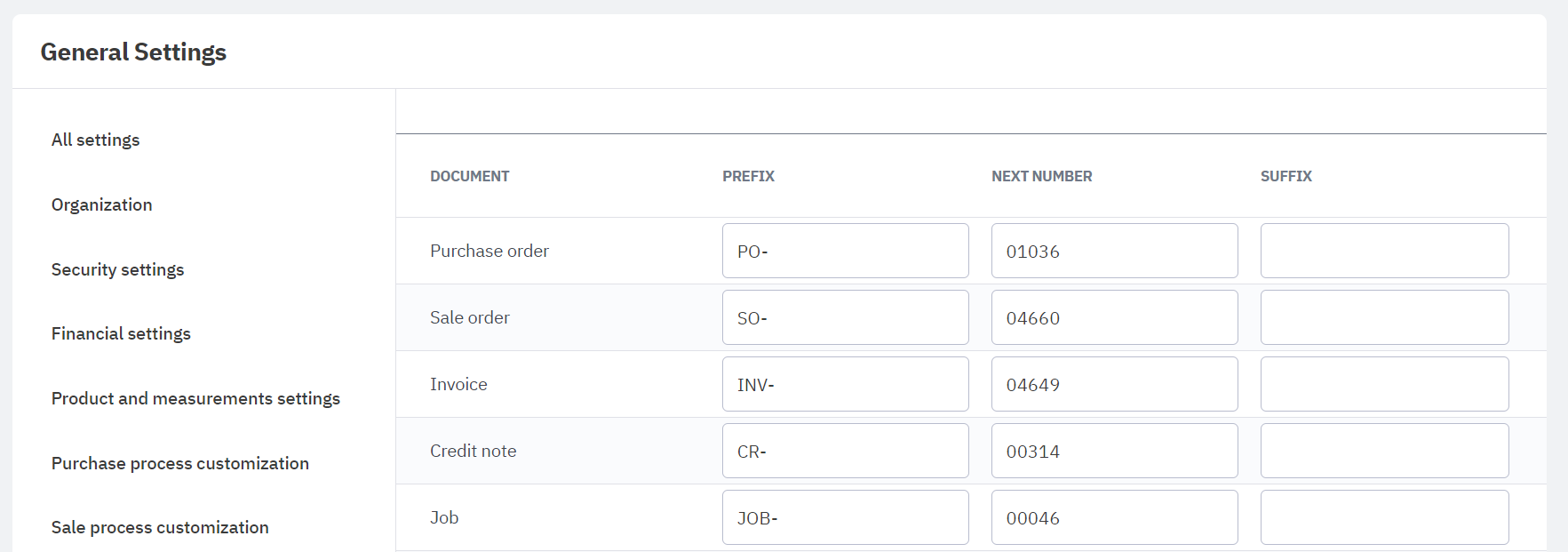Click the Purchase order prefix field
Viewport: 1568px width, 552px height.
tap(845, 252)
